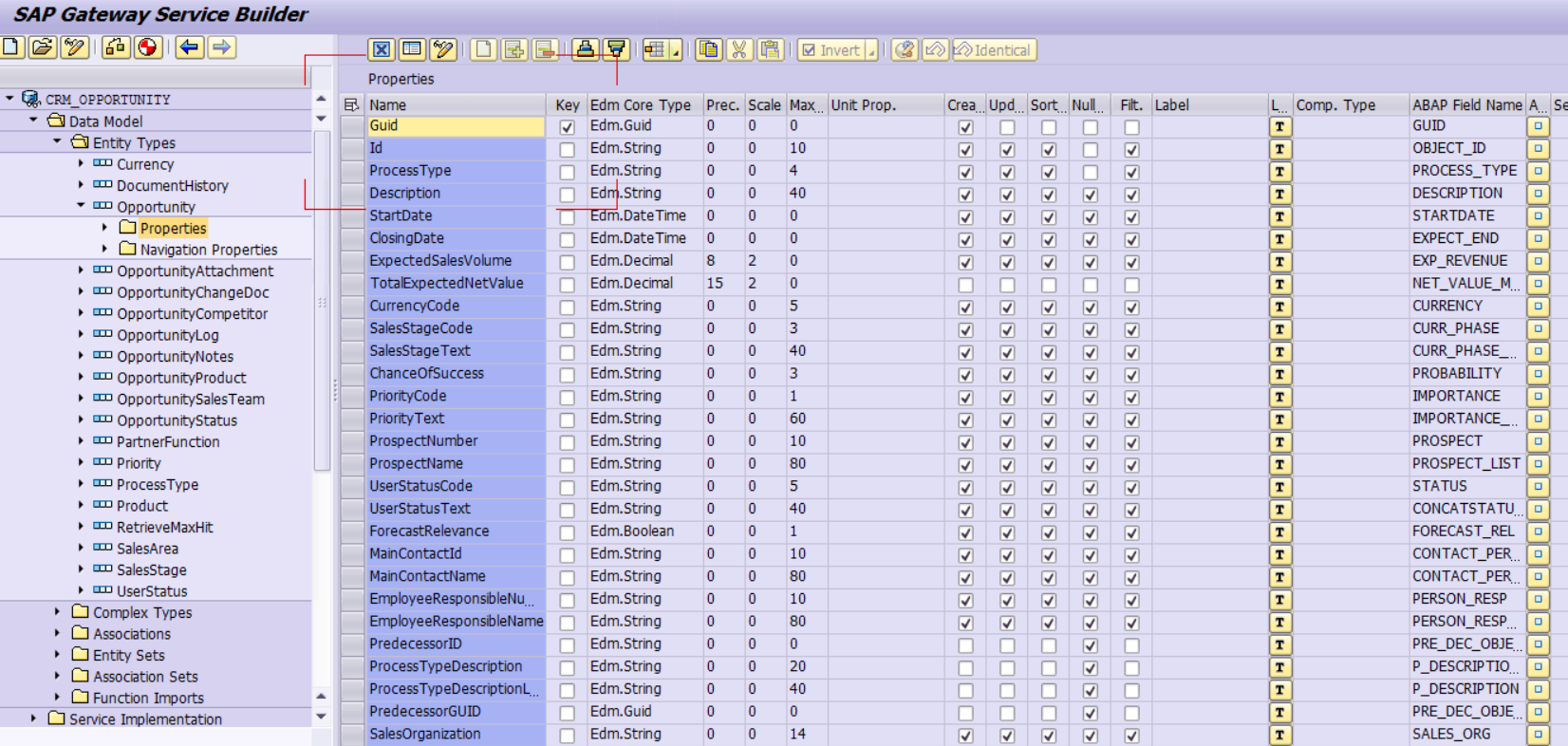The height and width of the screenshot is (746, 1568).
Task: Open the details view icon in grid toolbar
Action: click(412, 49)
